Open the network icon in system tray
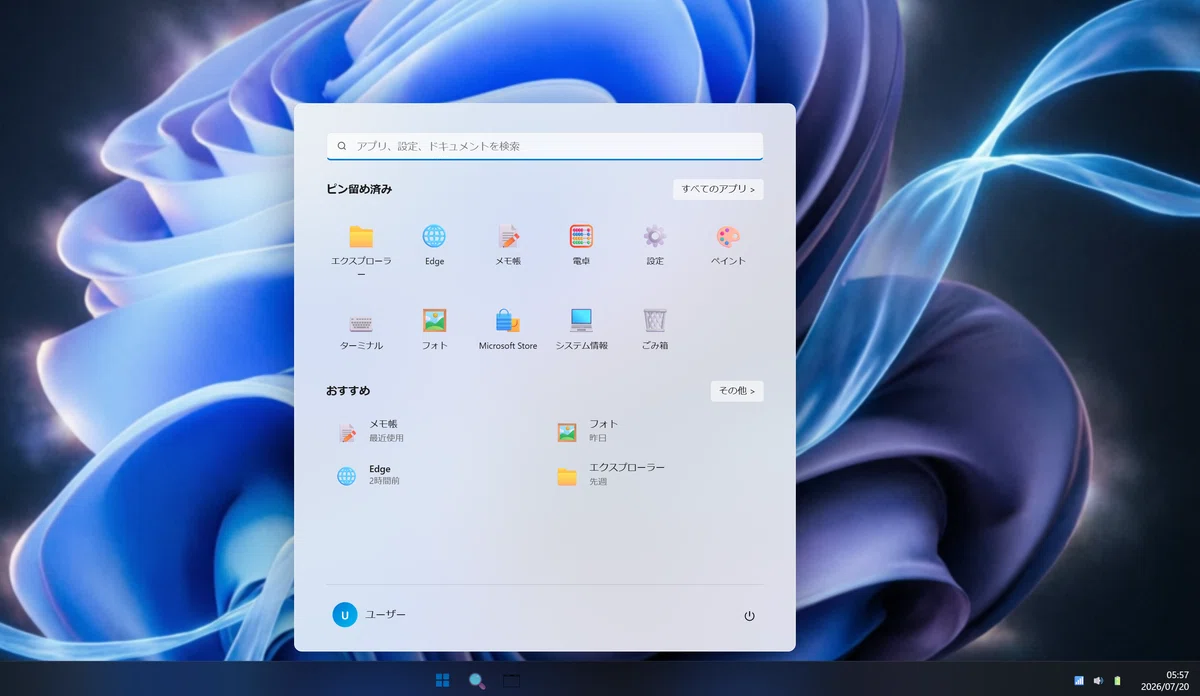Viewport: 1200px width, 696px height. [x=1079, y=681]
